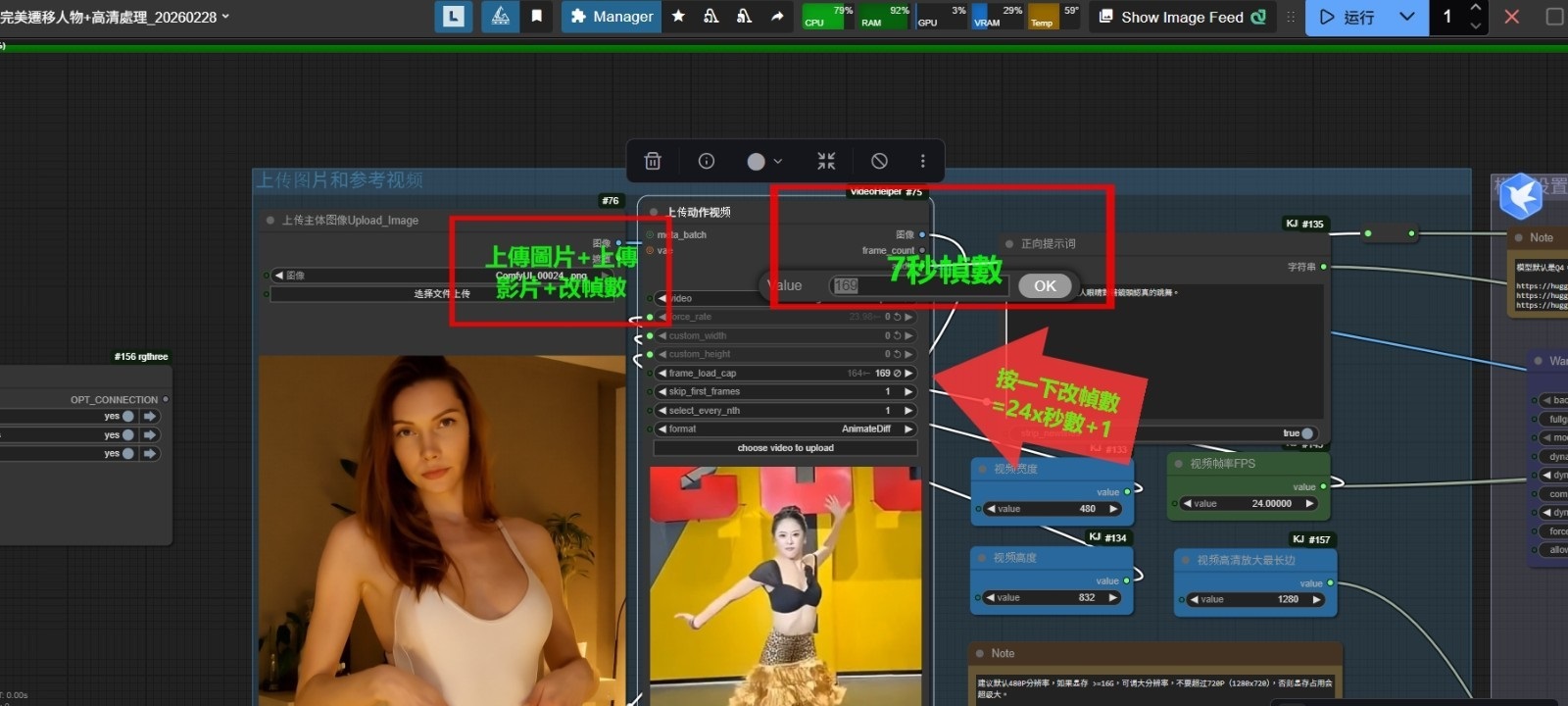Toggle the third yes switch in rgthree node

coord(128,454)
